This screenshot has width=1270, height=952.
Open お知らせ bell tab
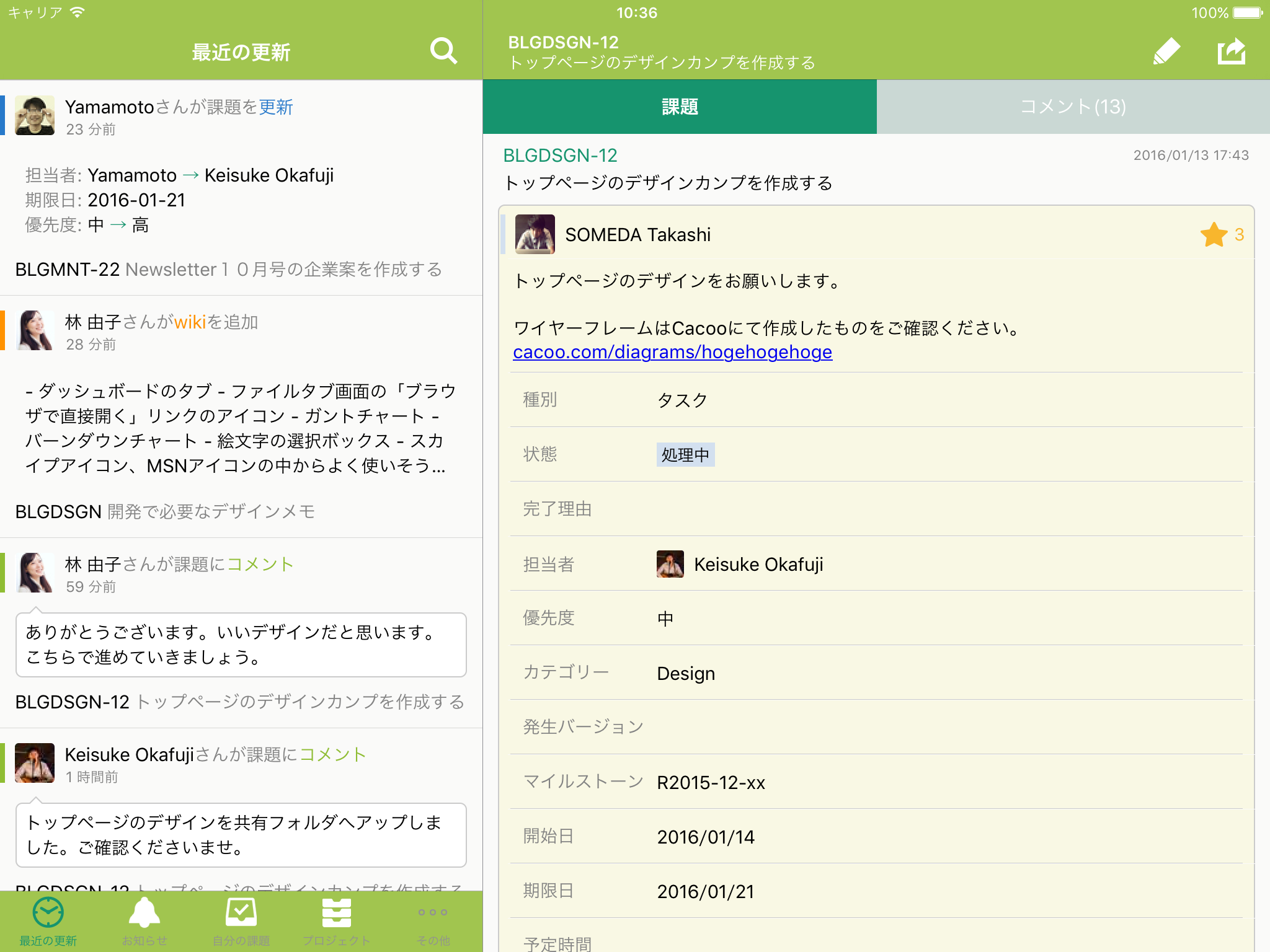coord(144,922)
